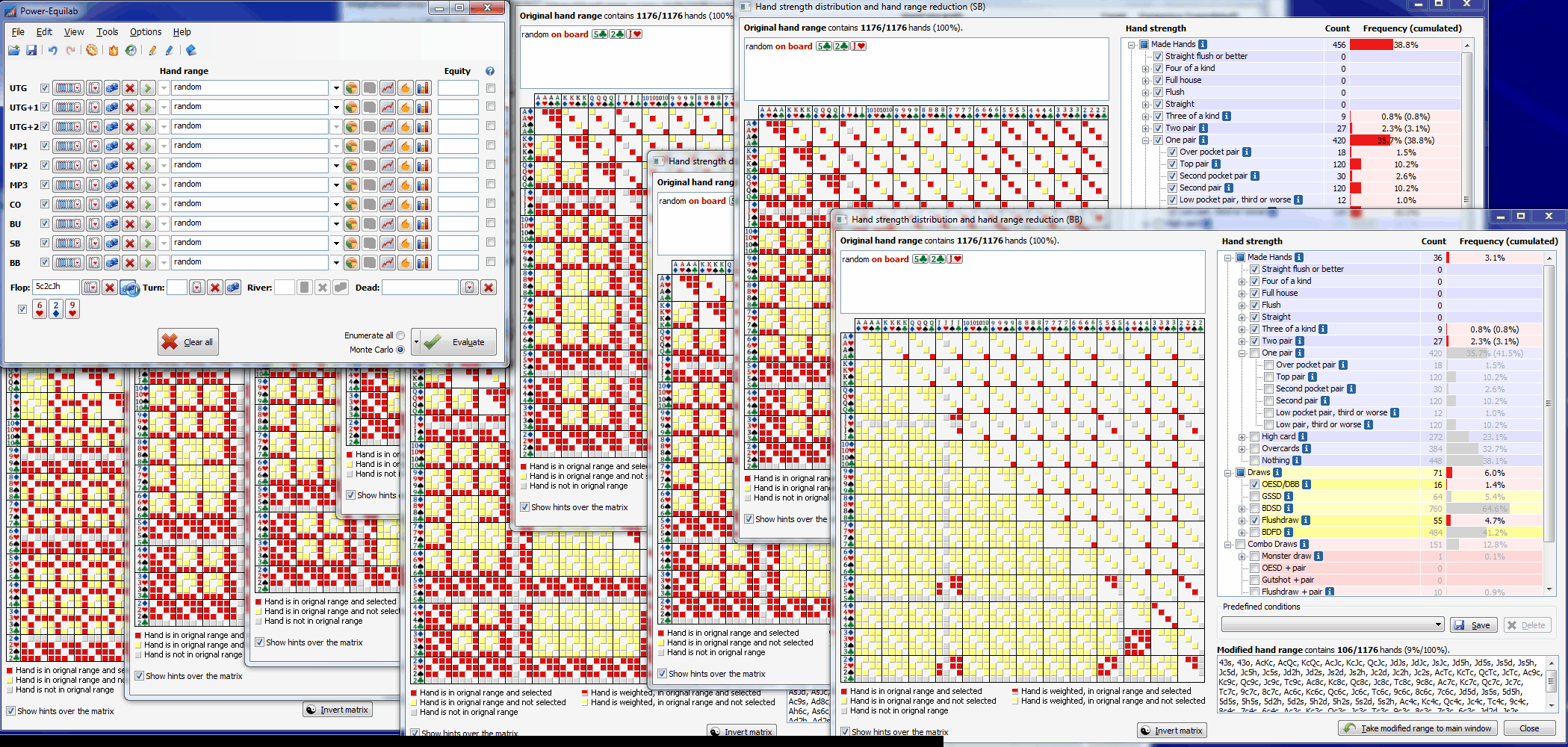This screenshot has width=1568, height=747.
Task: Uncheck the UTG player checkbox
Action: [x=45, y=88]
